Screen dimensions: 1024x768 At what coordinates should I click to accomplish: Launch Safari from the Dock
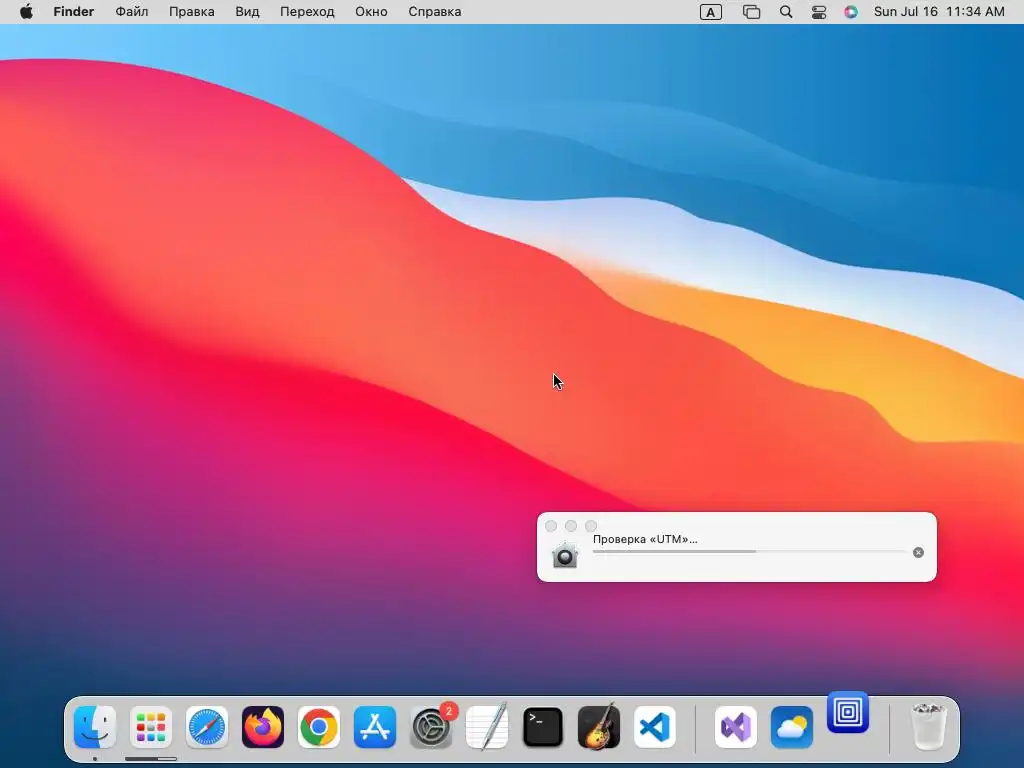(207, 727)
